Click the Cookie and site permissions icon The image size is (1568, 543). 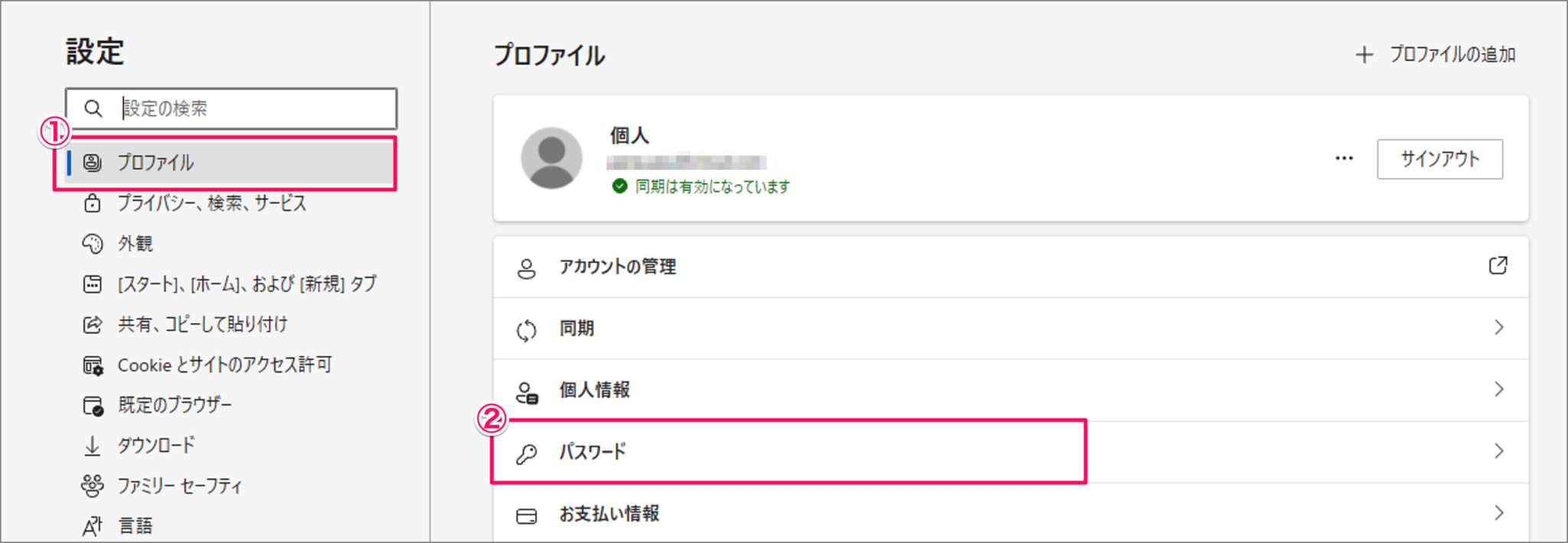pos(93,365)
